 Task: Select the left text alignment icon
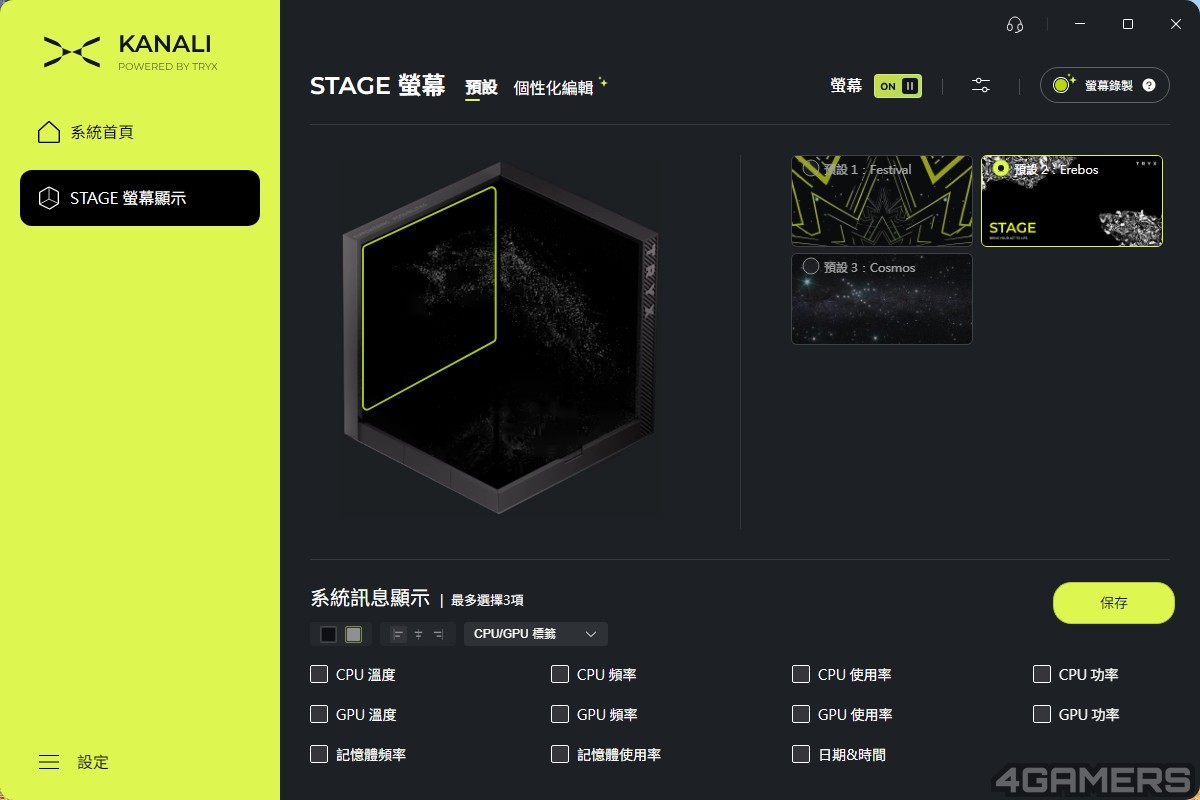(399, 634)
